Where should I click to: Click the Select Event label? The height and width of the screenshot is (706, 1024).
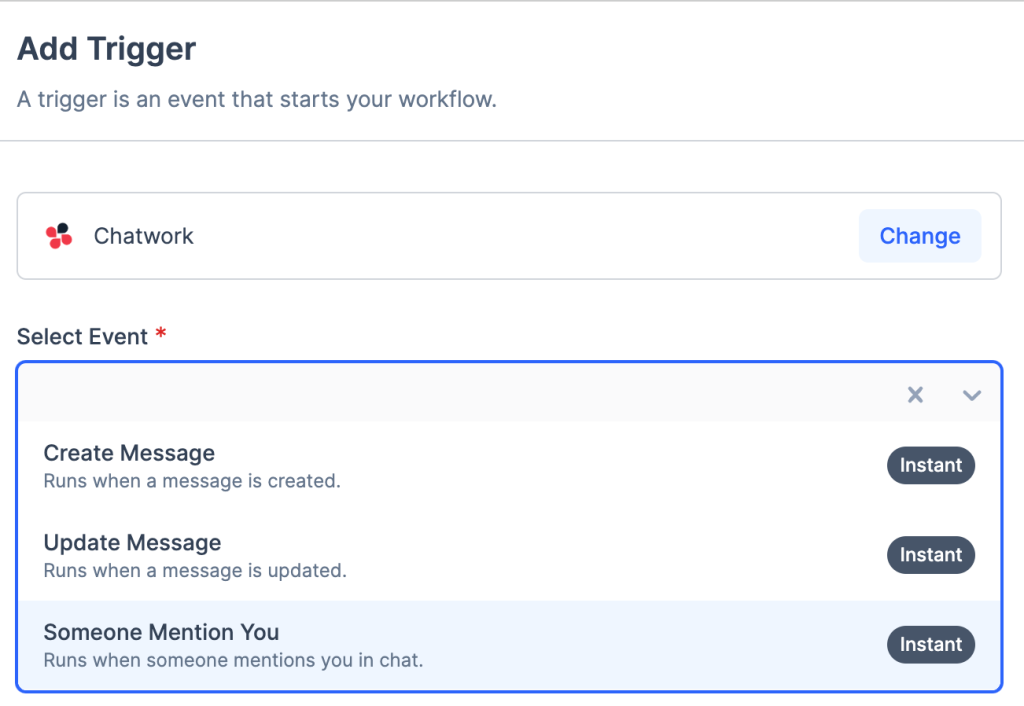coord(82,337)
